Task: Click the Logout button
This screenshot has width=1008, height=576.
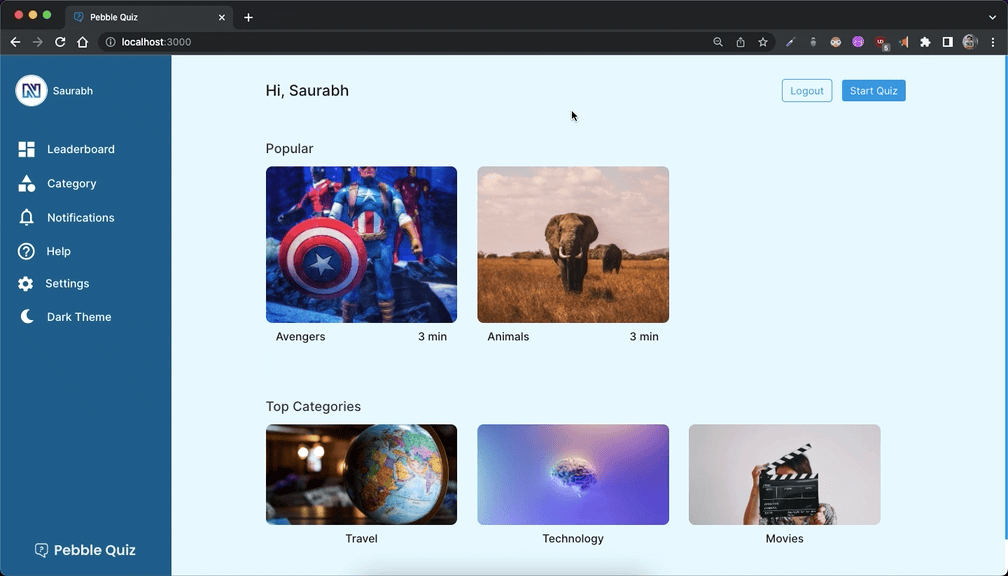Action: click(x=806, y=91)
